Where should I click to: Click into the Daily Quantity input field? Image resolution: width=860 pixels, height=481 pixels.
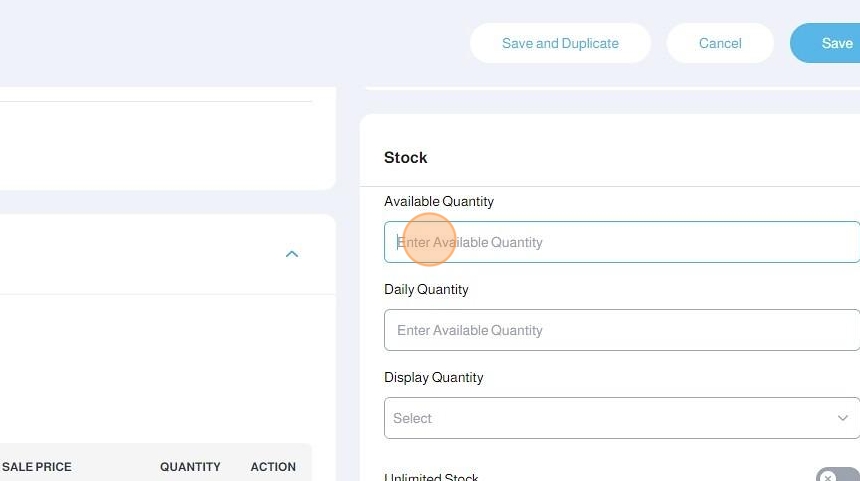[620, 330]
